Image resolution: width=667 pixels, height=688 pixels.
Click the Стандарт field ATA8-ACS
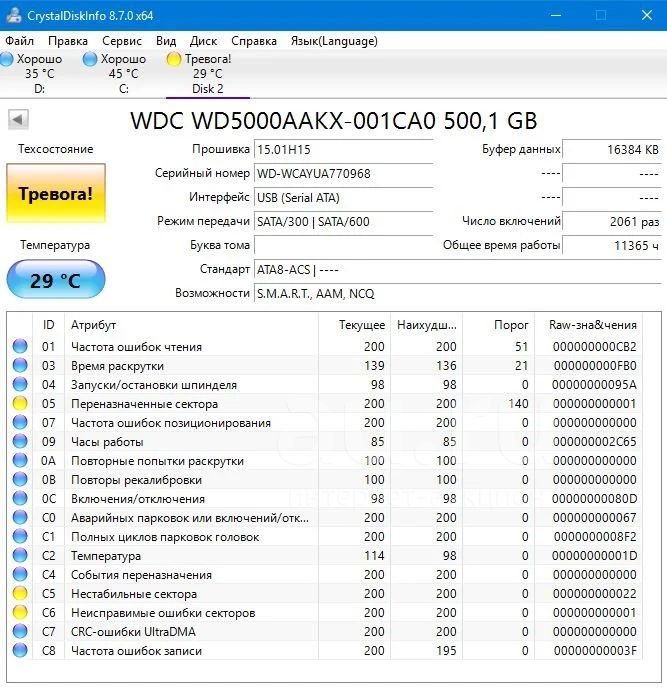(x=458, y=269)
